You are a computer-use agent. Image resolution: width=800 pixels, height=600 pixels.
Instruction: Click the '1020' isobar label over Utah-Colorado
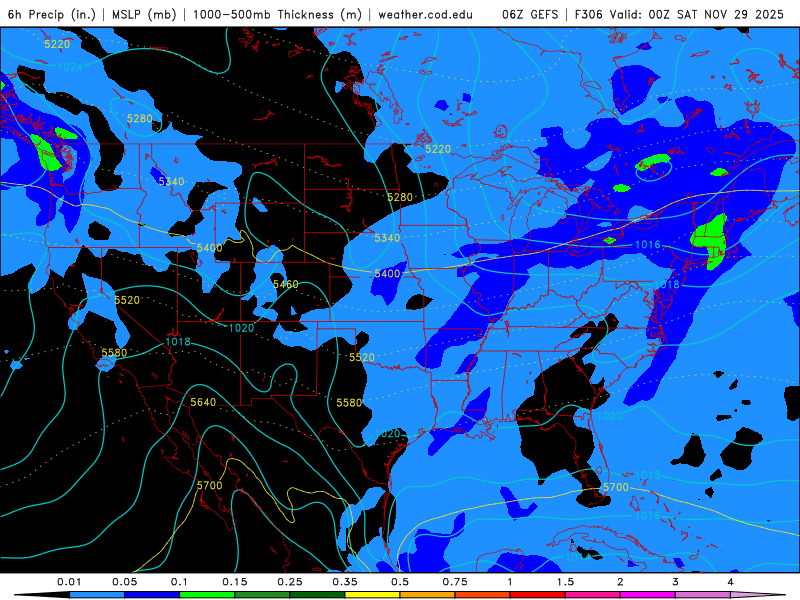tap(241, 328)
